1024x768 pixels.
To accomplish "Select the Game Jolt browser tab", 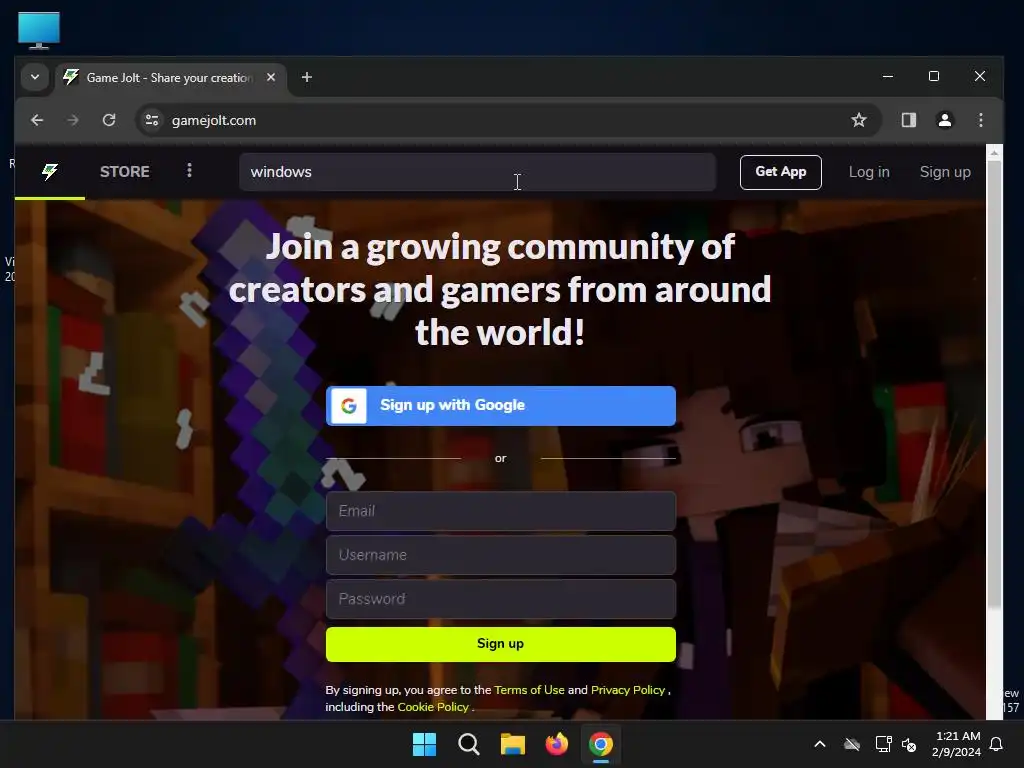I will (170, 78).
